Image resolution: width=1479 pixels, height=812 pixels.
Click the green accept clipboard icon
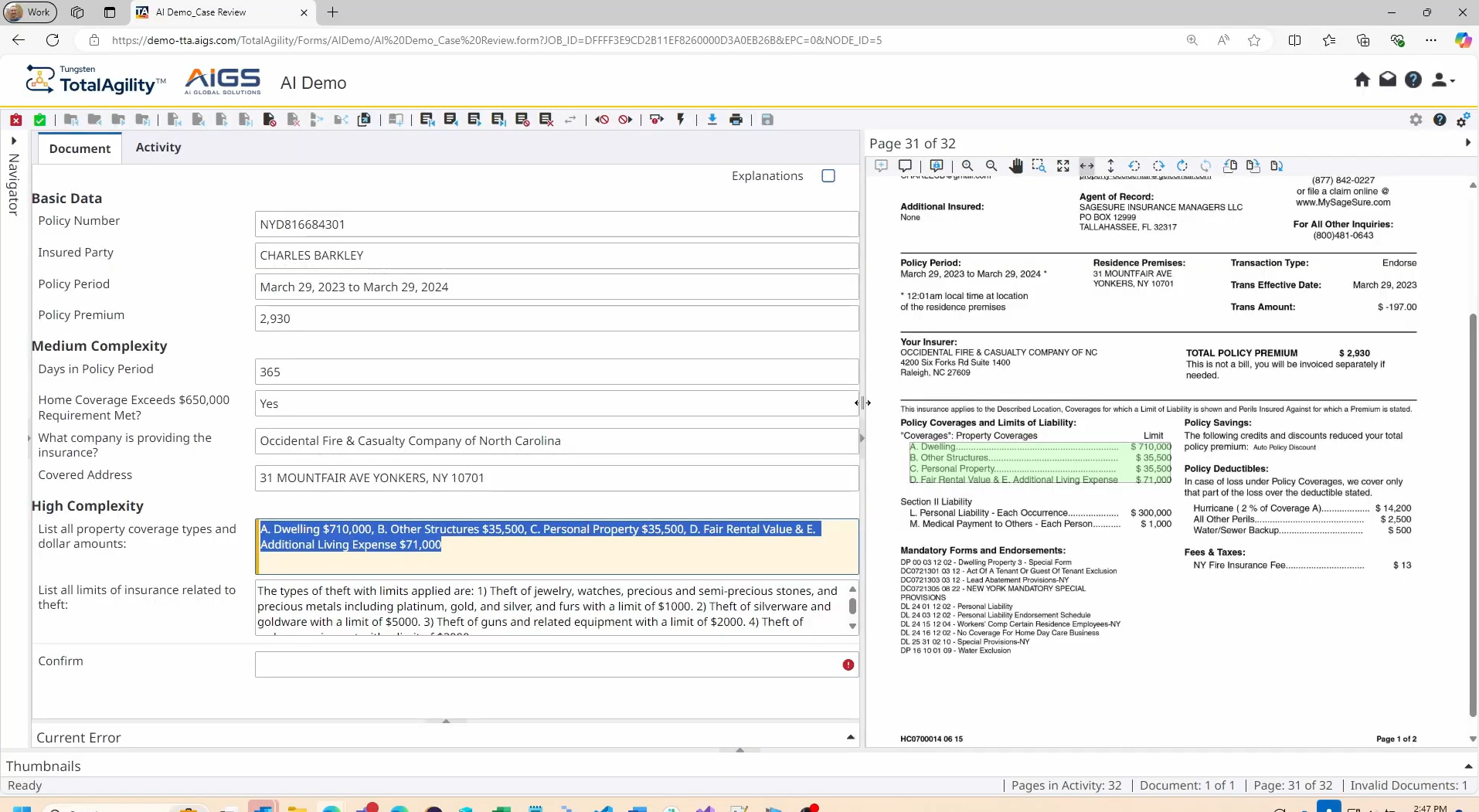pos(39,120)
